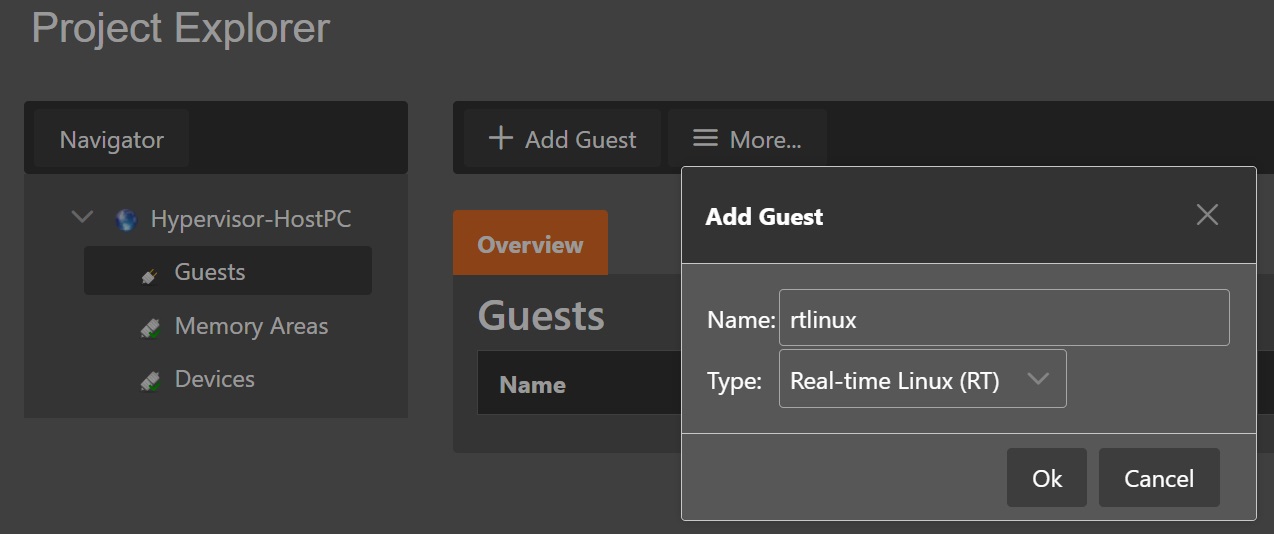Switch to the Overview tab
1274x534 pixels.
(x=530, y=244)
